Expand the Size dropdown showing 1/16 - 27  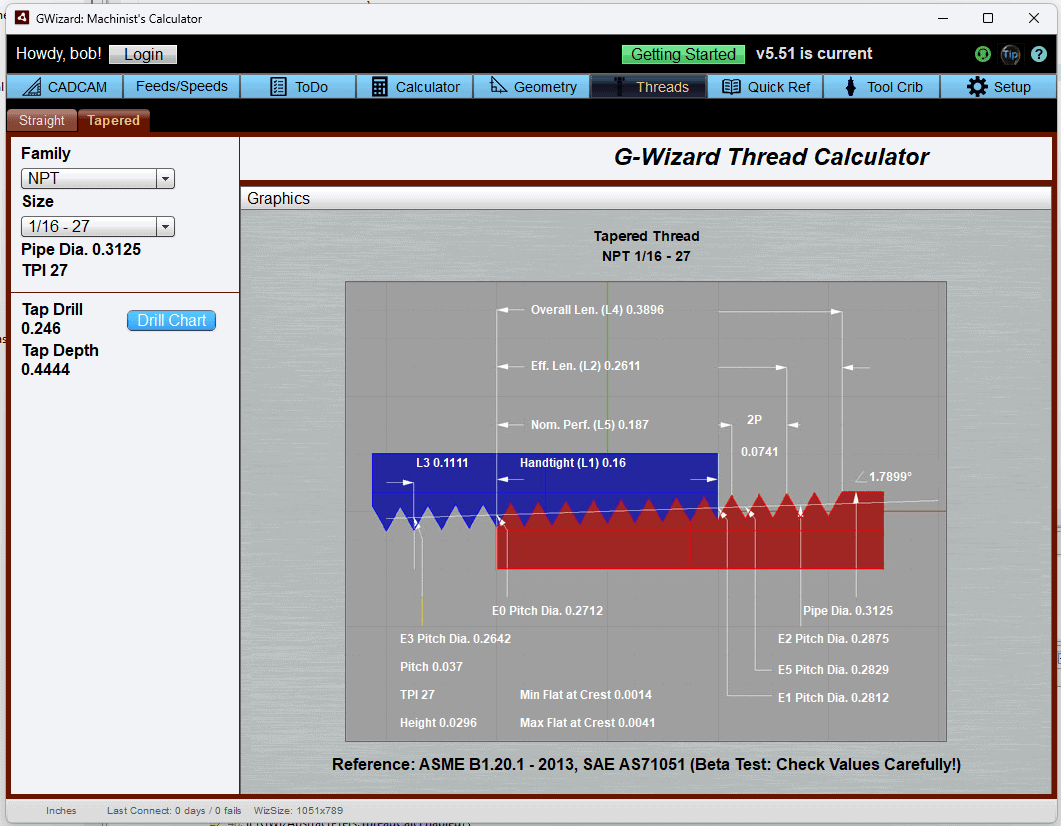click(165, 226)
